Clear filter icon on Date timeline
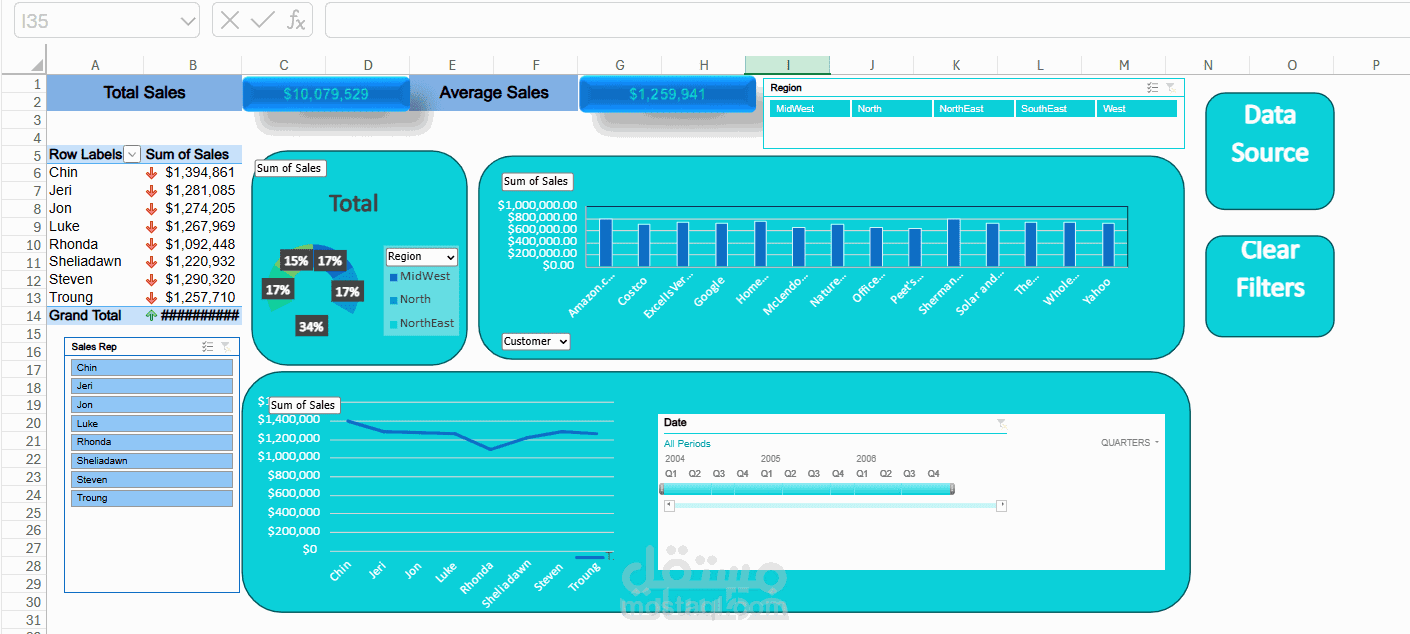The width and height of the screenshot is (1410, 634). click(x=1001, y=424)
